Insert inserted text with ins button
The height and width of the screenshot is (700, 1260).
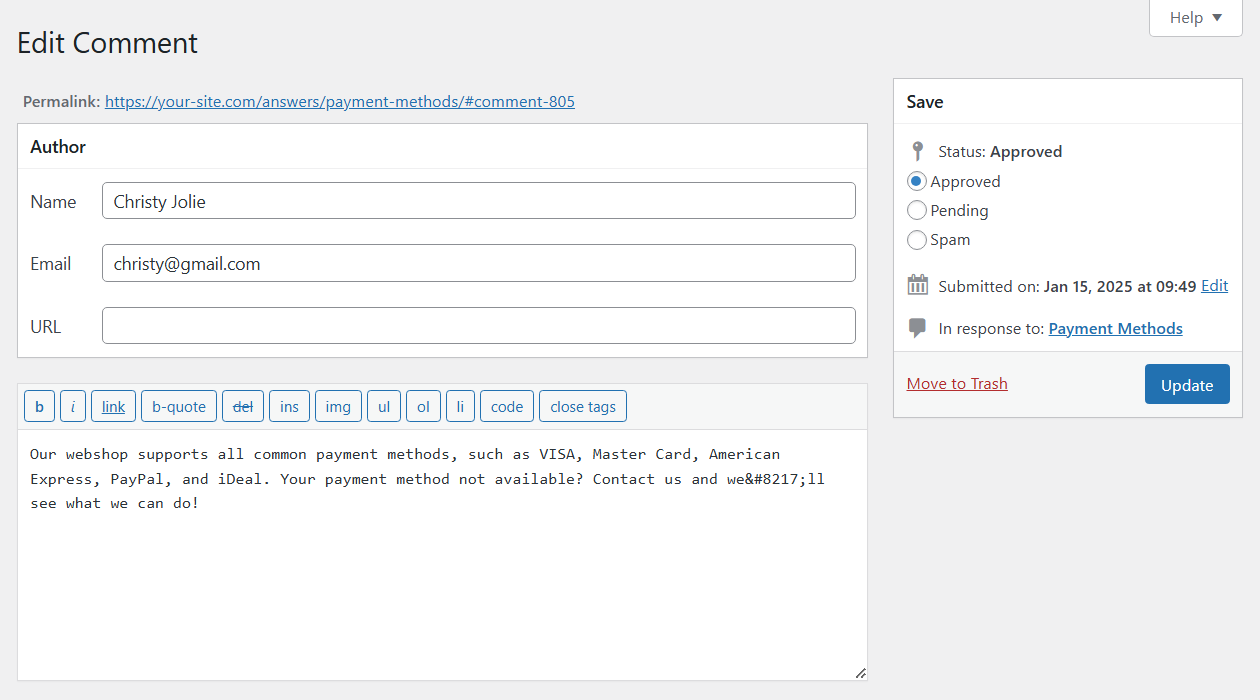[x=289, y=406]
